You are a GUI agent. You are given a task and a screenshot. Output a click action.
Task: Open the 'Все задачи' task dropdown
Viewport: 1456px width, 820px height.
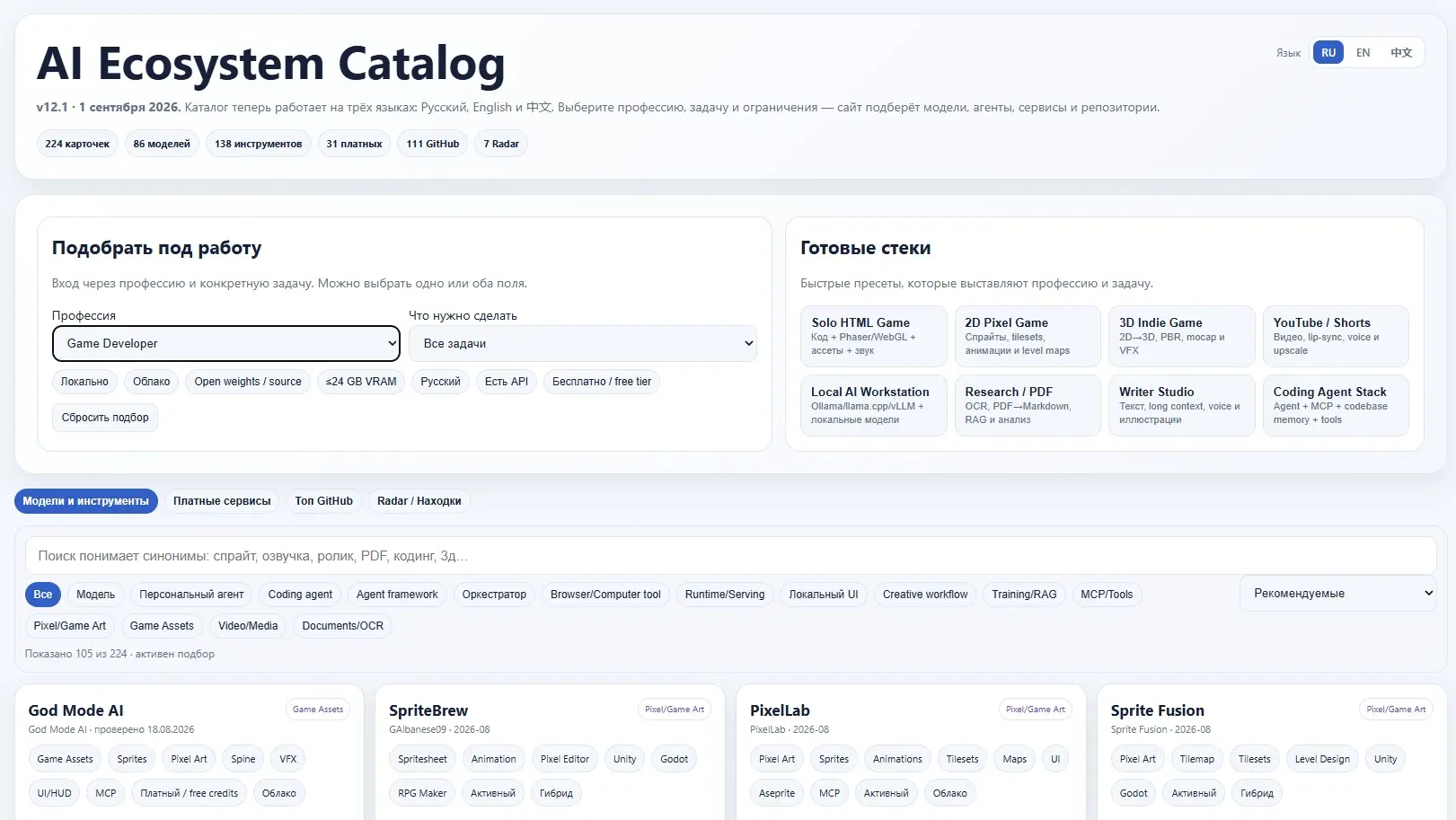click(x=583, y=343)
